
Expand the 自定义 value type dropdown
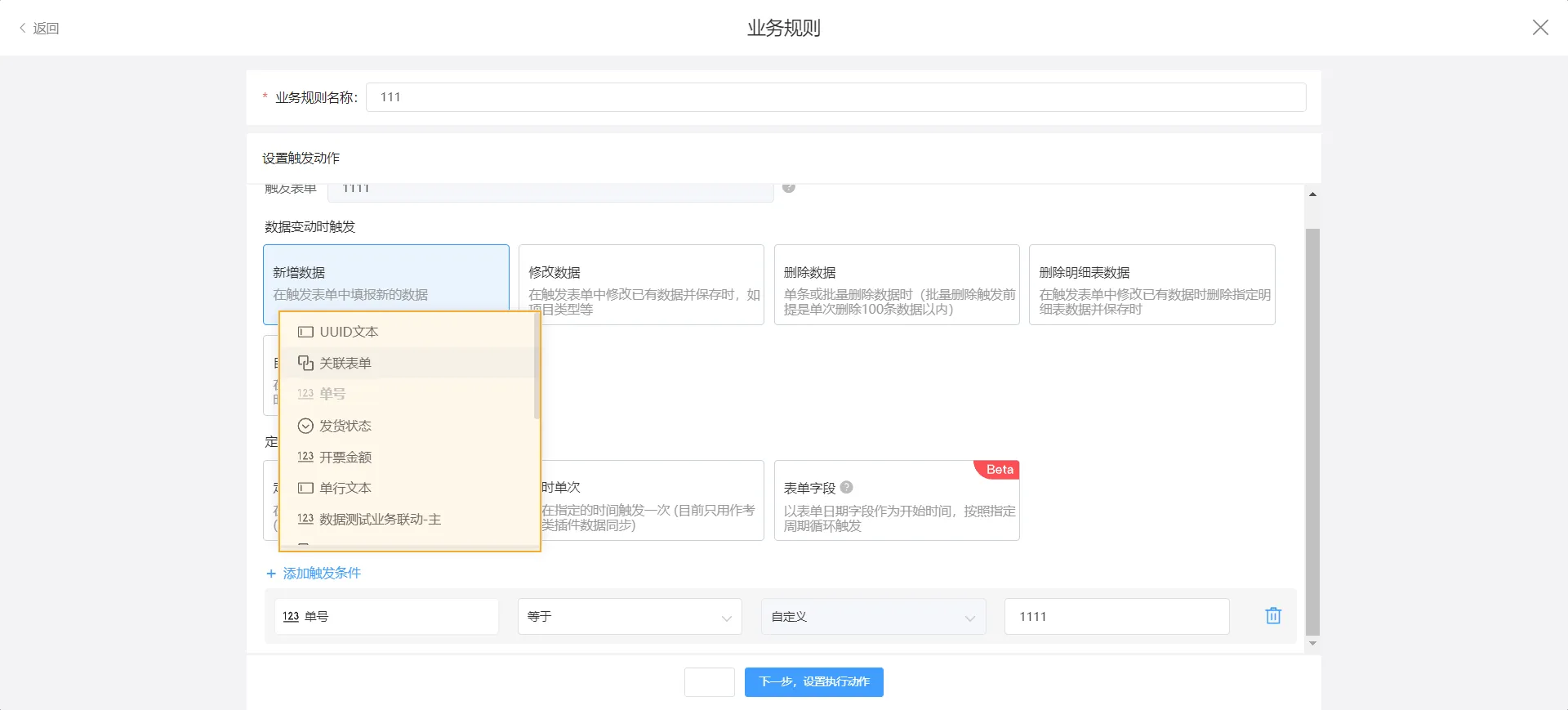pos(872,617)
